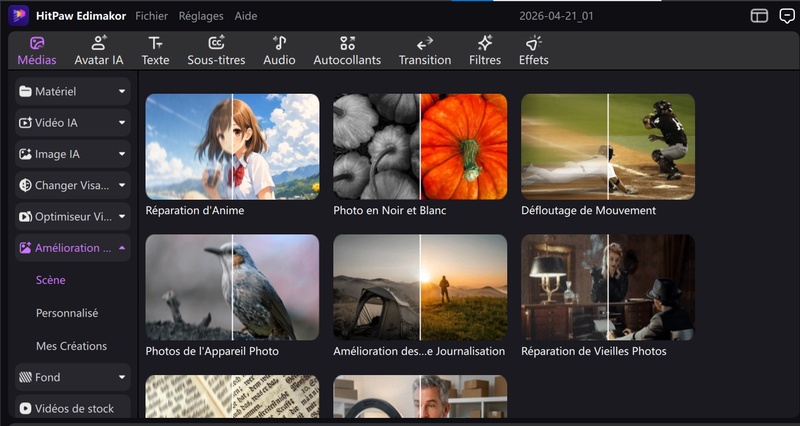
Task: Click the Photos de l'Appareil Photo label
Action: 212,351
